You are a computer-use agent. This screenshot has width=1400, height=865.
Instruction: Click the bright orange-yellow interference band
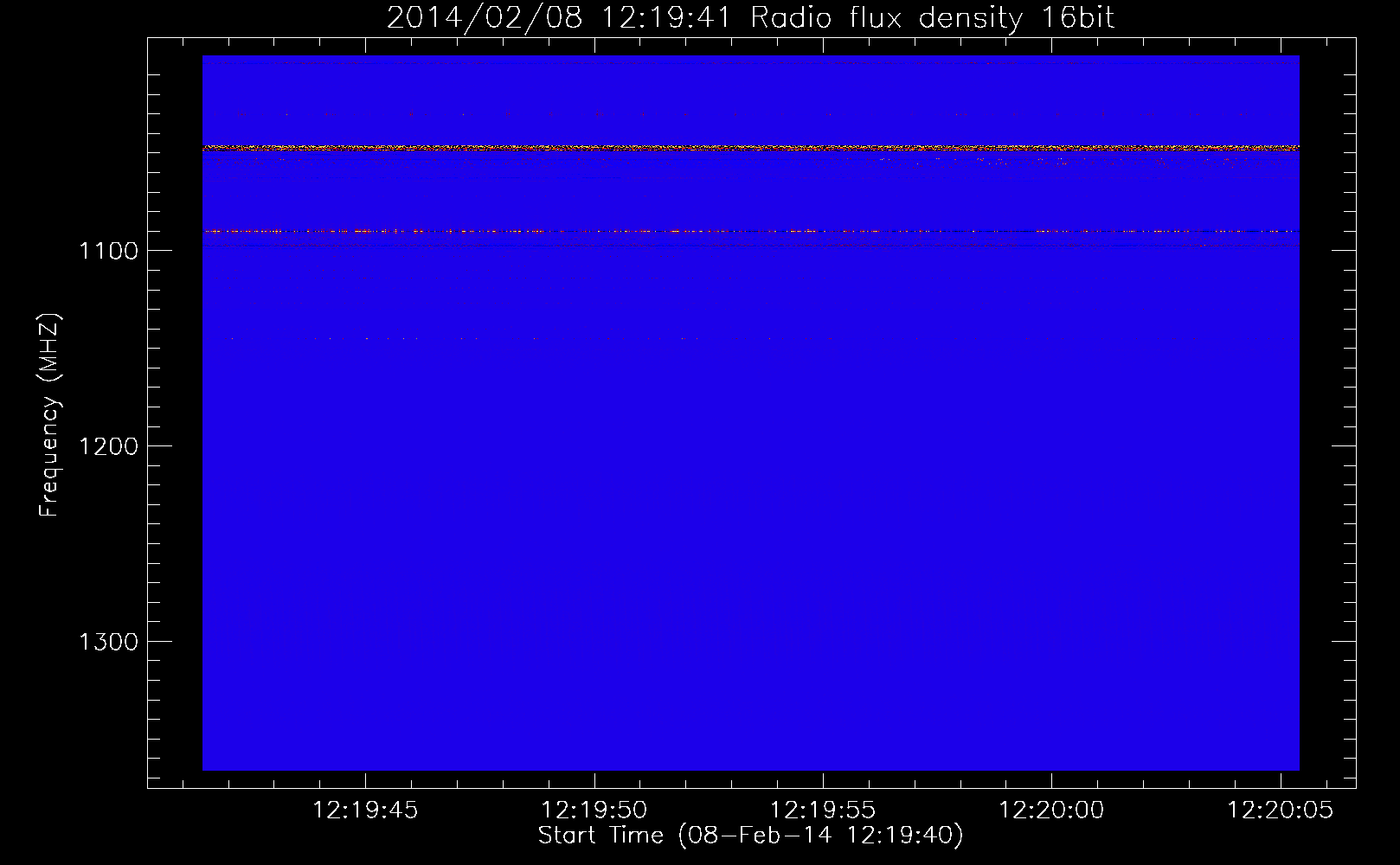click(750, 148)
